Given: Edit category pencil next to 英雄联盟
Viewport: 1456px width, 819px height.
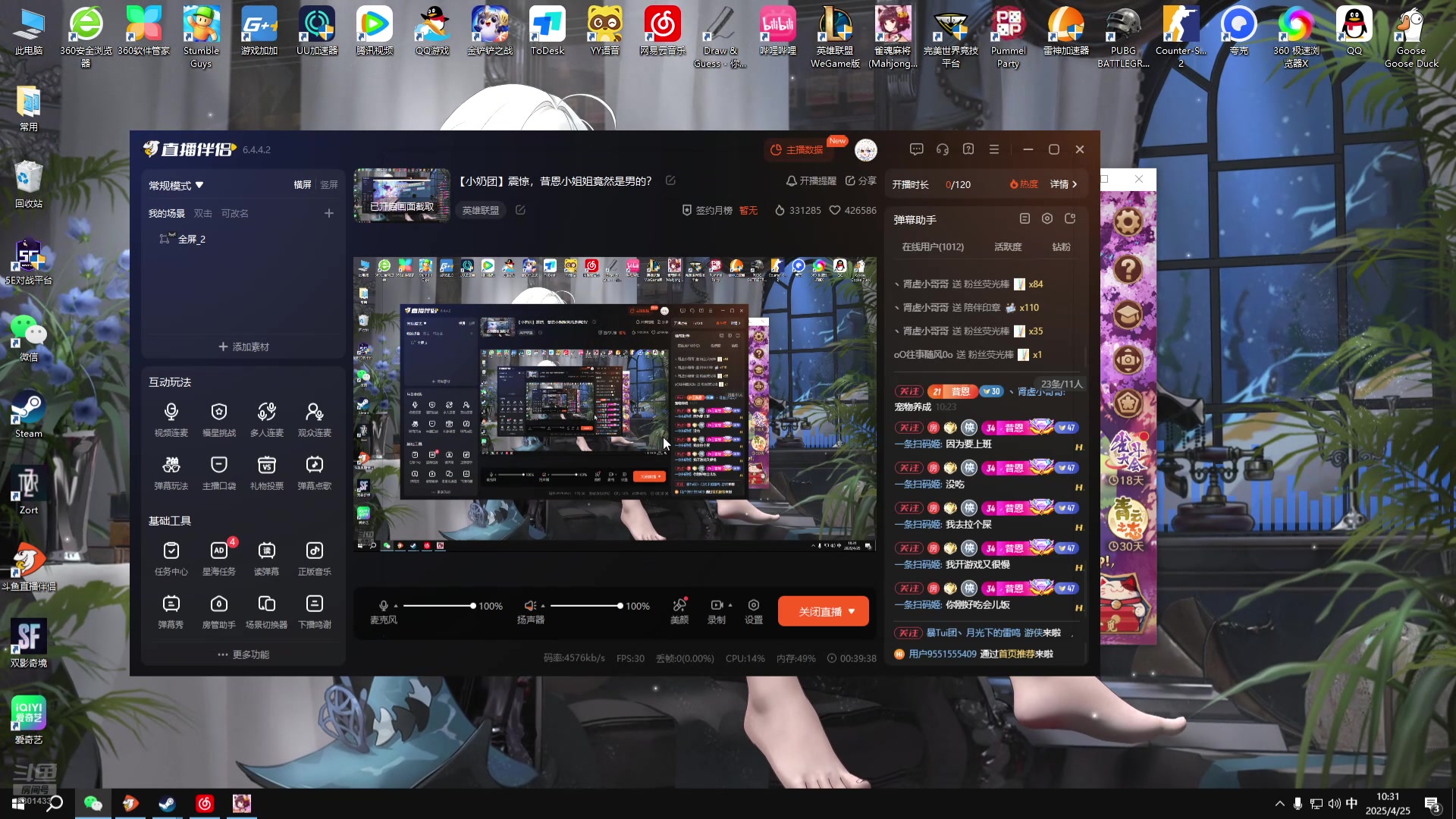Looking at the screenshot, I should coord(520,210).
